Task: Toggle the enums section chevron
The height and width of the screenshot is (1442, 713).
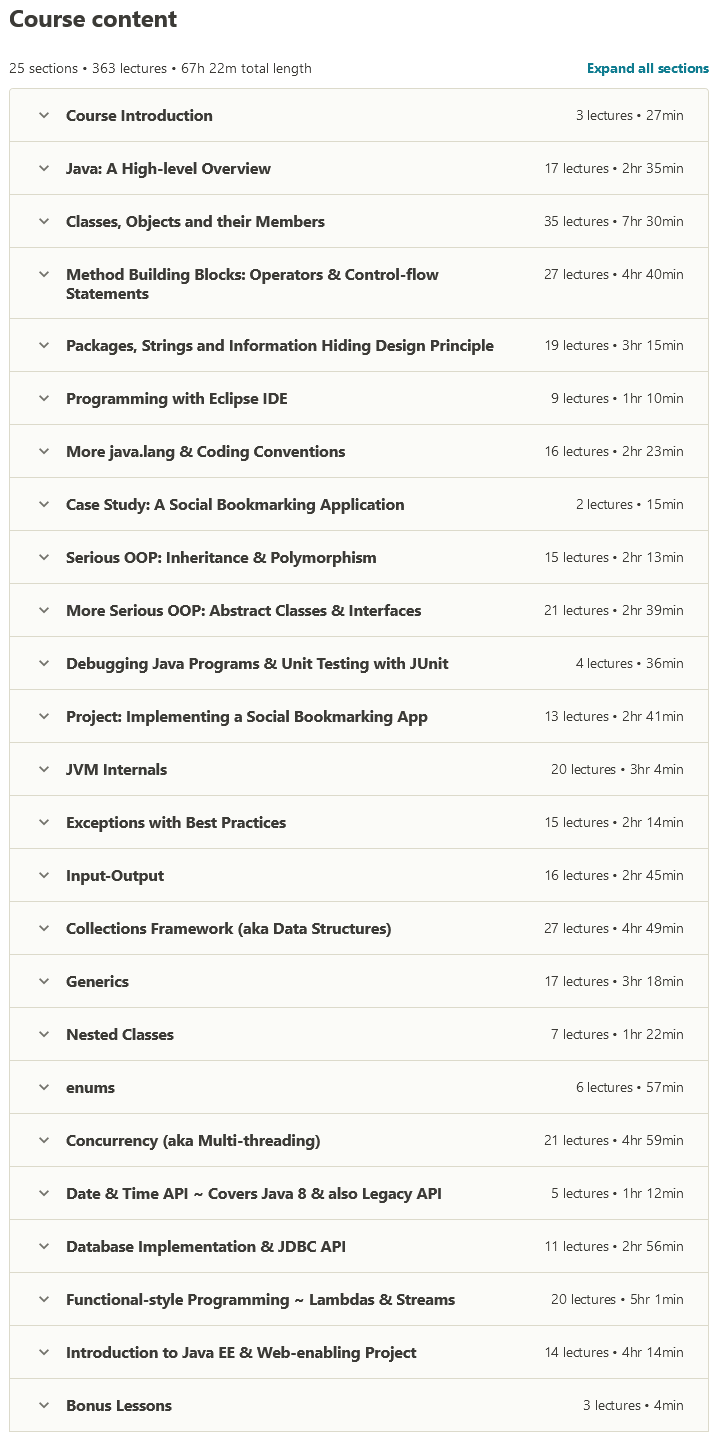Action: [x=44, y=1087]
